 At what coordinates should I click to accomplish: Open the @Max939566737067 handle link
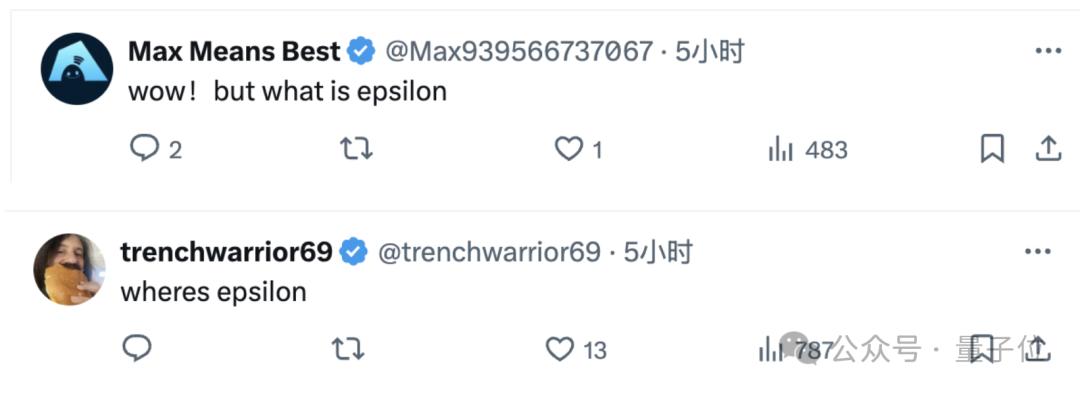[x=519, y=52]
